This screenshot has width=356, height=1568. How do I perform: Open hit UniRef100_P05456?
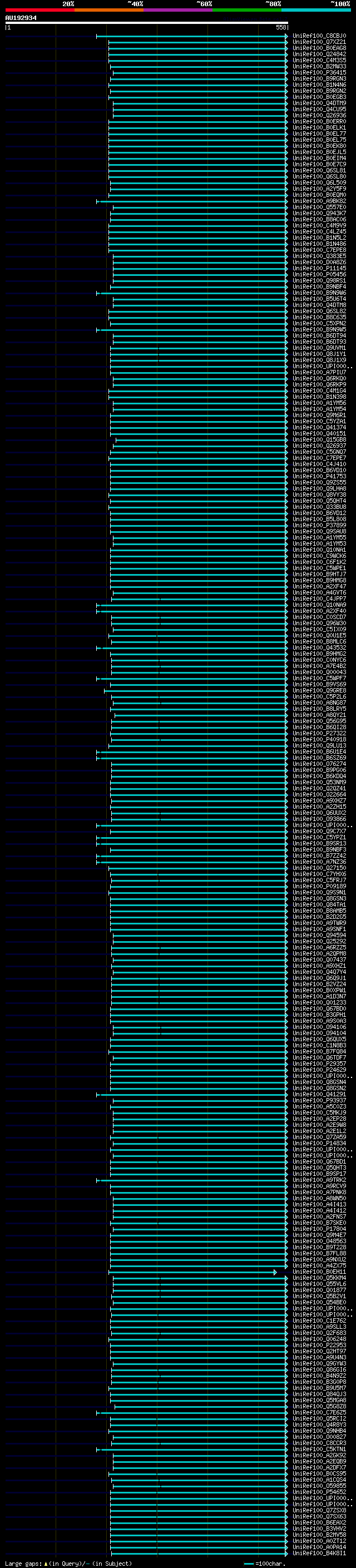(x=319, y=275)
